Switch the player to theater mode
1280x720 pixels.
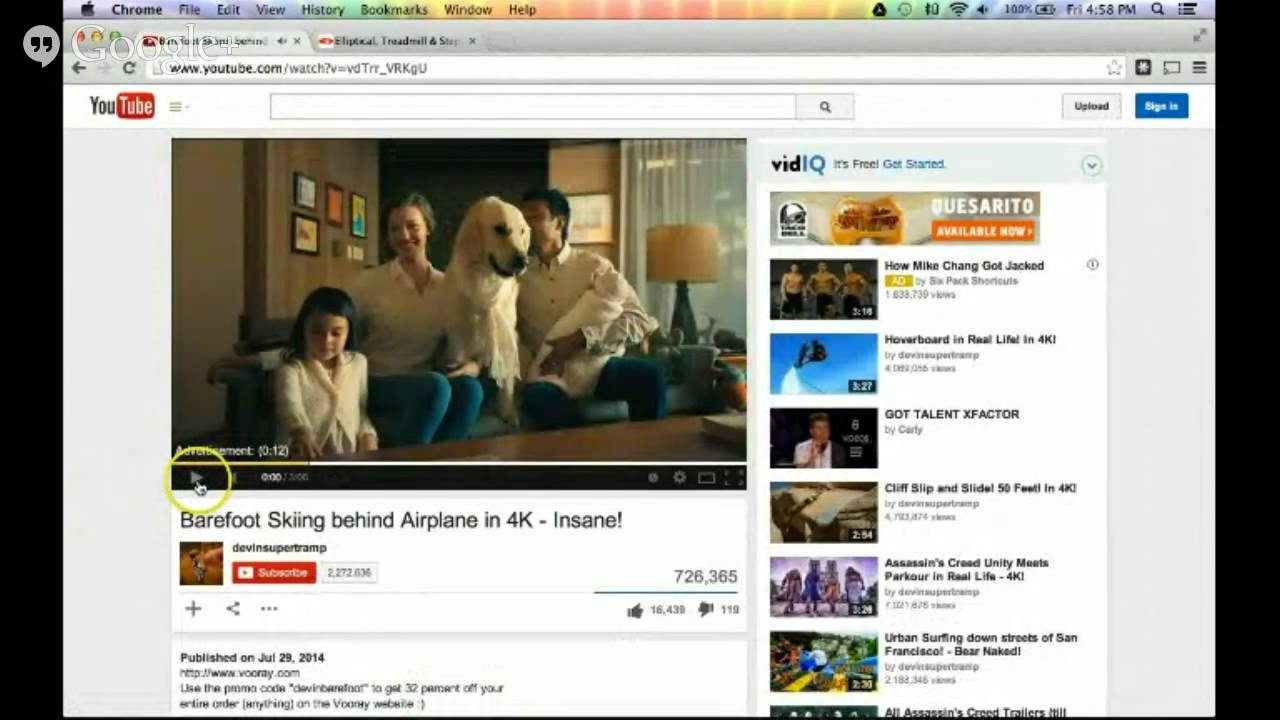[x=706, y=478]
